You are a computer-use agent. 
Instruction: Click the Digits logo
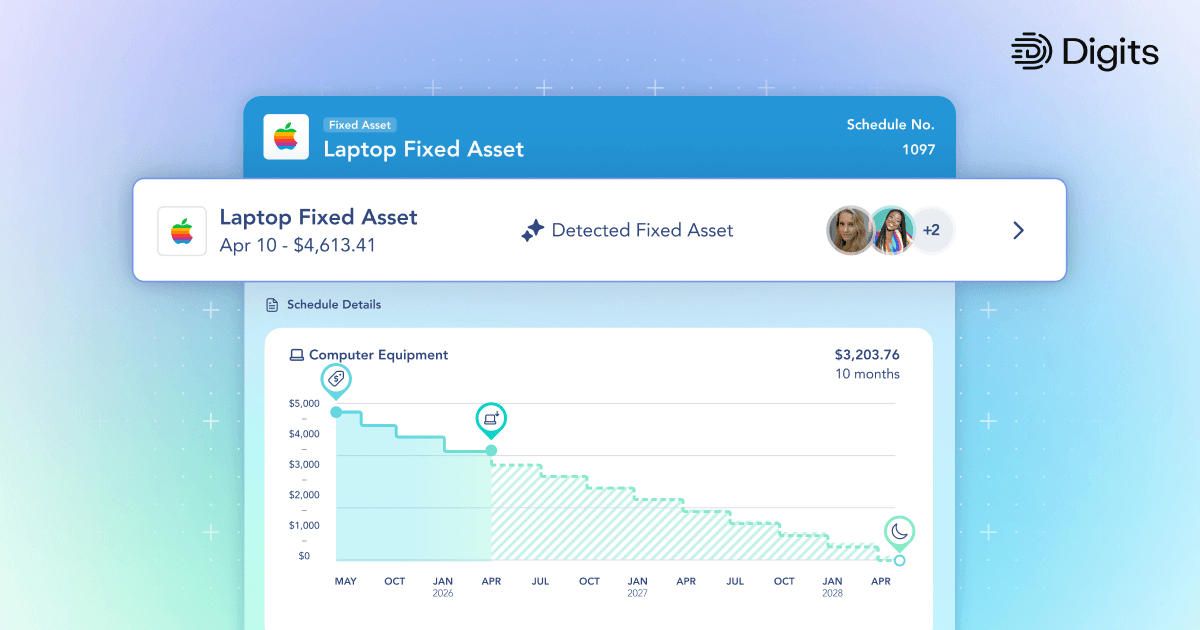(x=1086, y=53)
